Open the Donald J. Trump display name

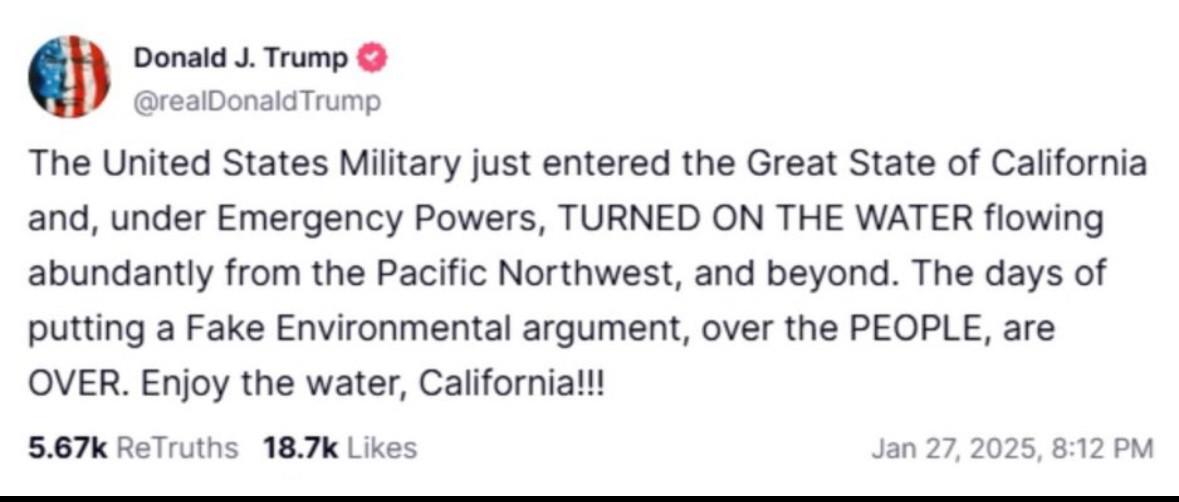(241, 59)
